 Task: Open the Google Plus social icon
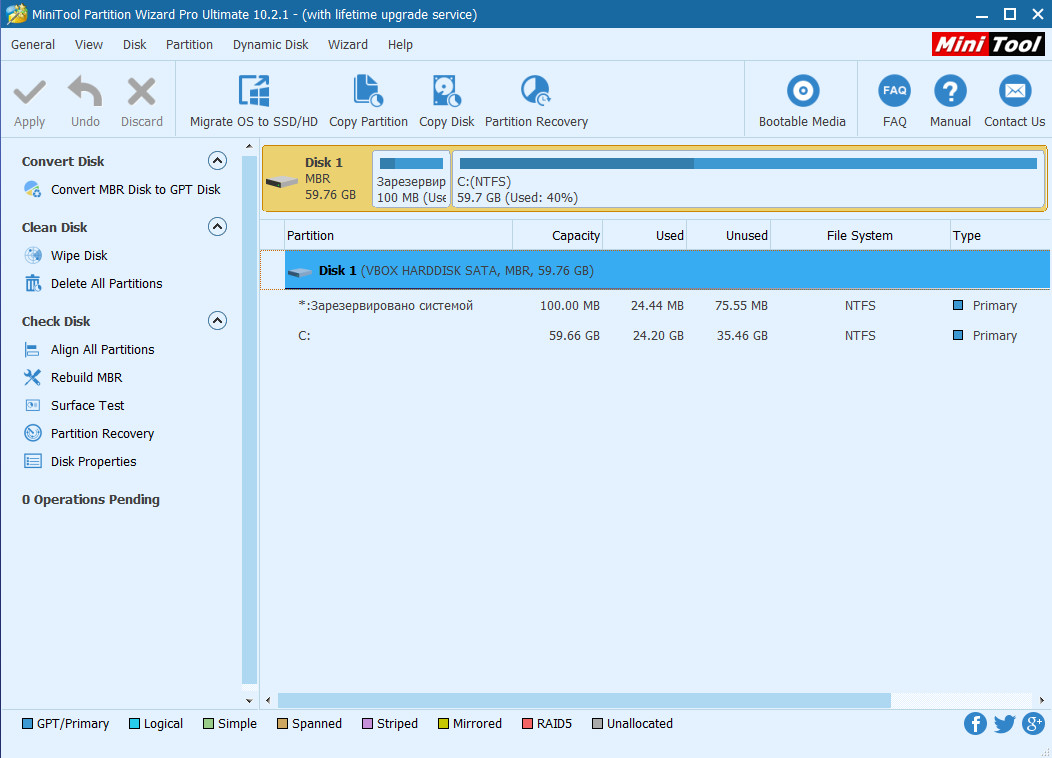point(1033,724)
